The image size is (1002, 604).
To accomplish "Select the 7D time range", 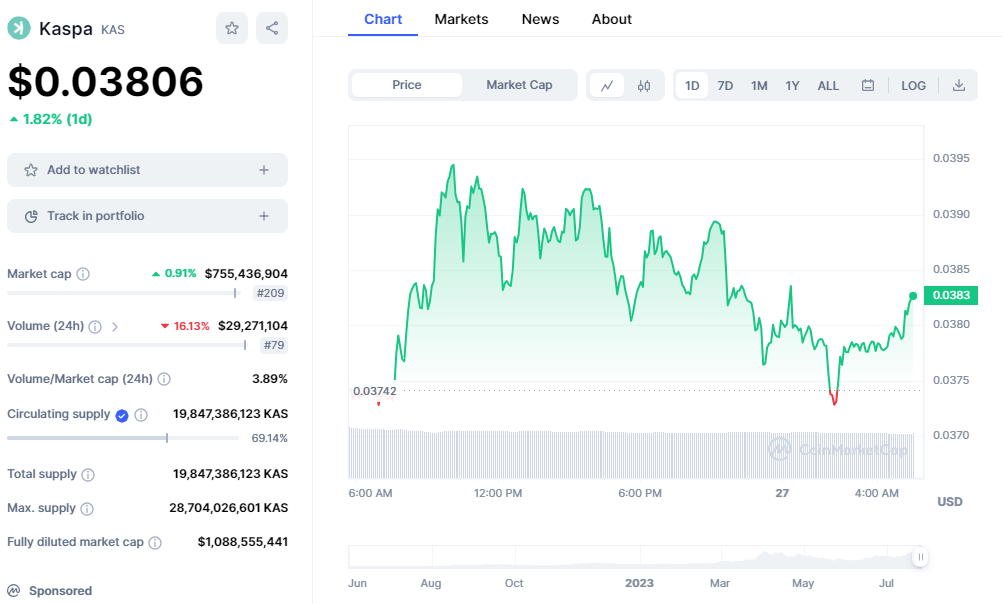I will click(x=725, y=86).
